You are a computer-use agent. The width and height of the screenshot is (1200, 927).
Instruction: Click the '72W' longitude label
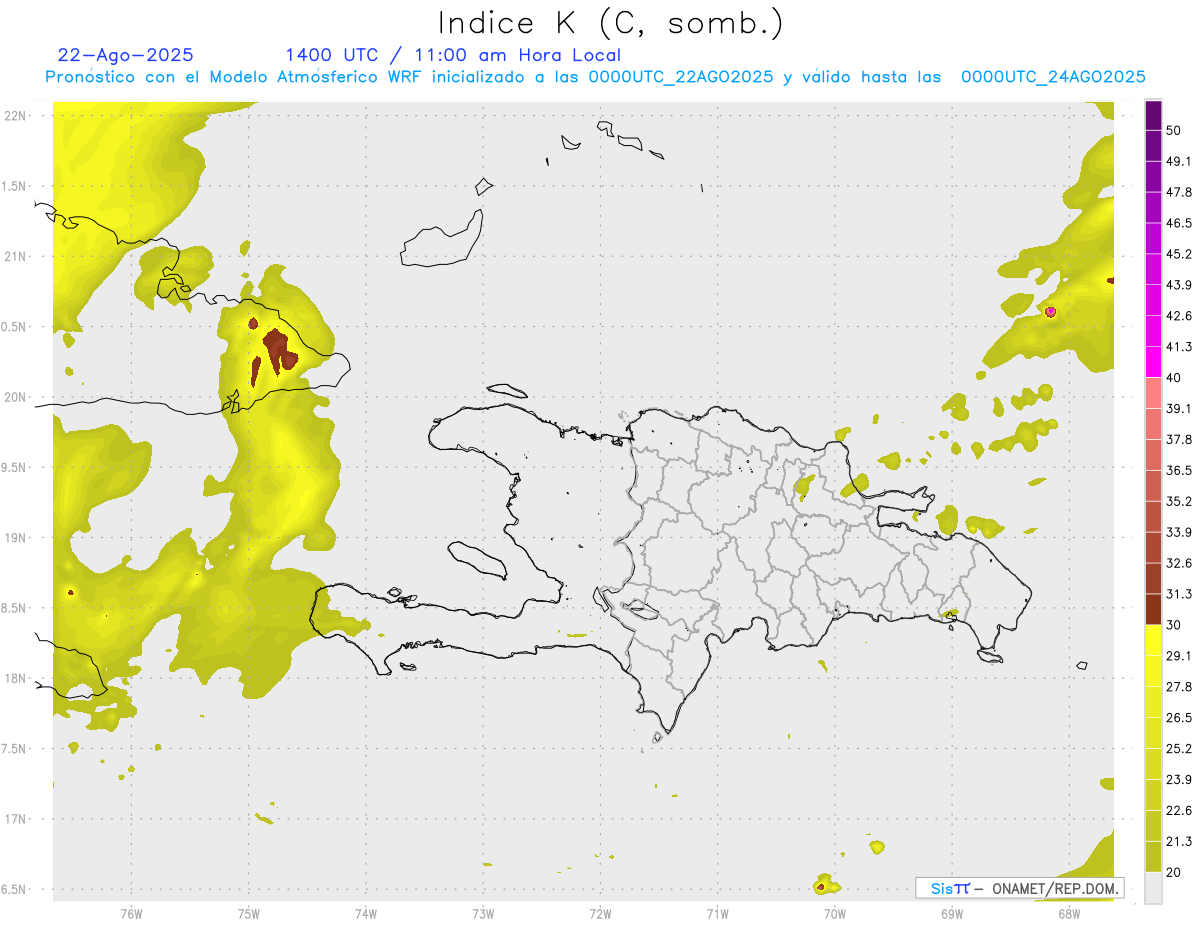click(600, 914)
